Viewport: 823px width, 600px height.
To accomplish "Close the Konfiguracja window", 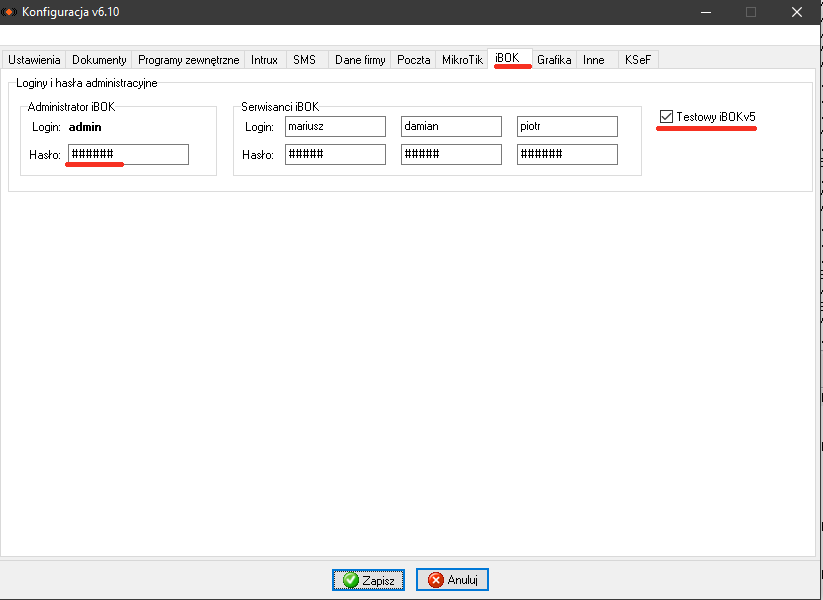I will coord(796,13).
